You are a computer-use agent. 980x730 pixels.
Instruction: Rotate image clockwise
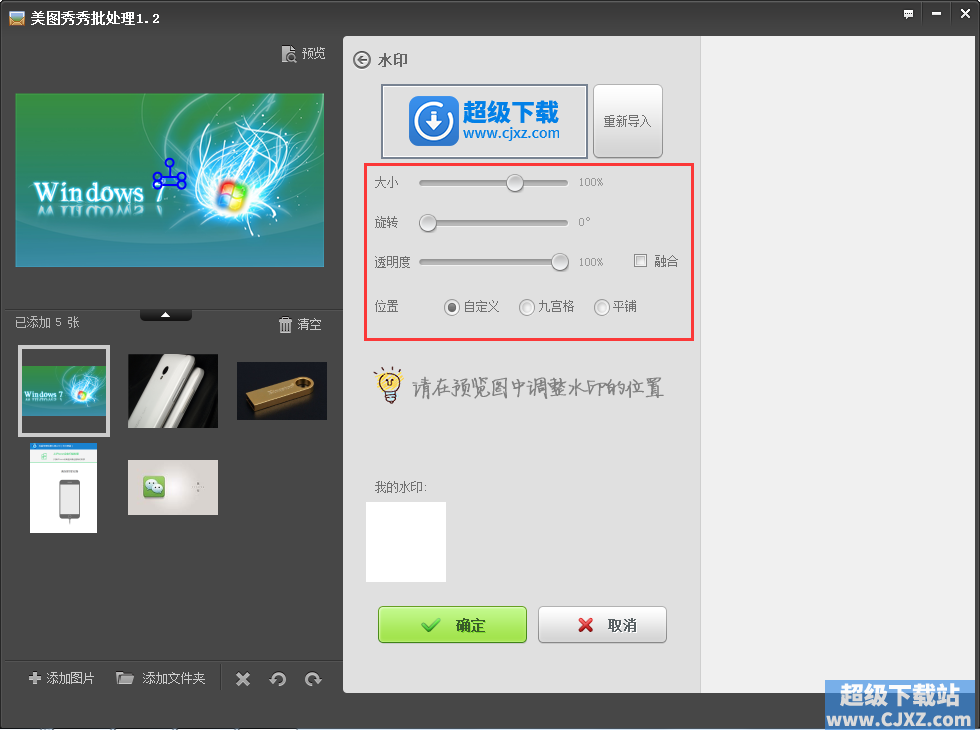(x=313, y=679)
